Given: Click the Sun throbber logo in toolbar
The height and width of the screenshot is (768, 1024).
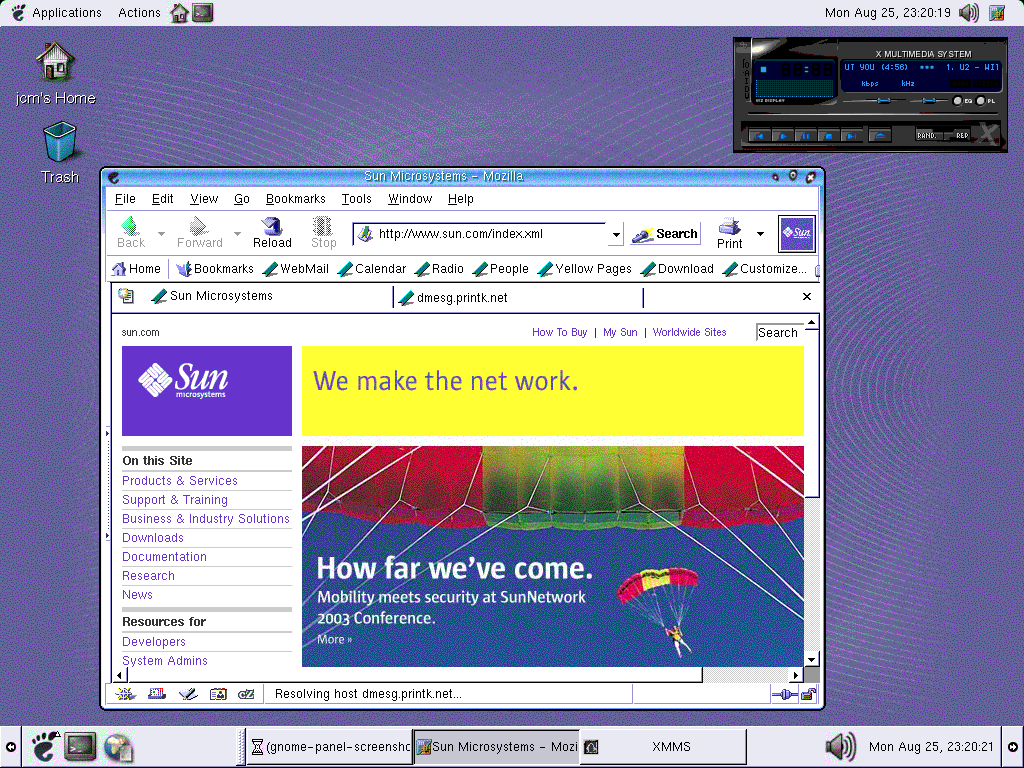Looking at the screenshot, I should [797, 233].
